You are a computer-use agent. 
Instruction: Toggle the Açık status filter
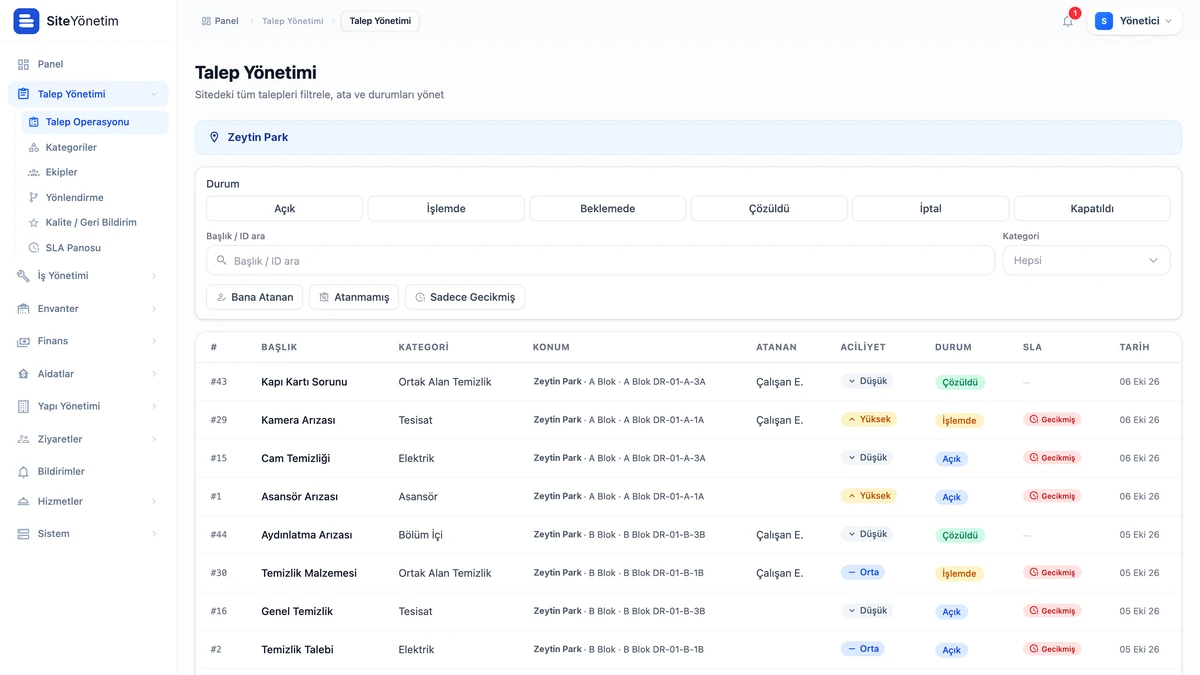point(285,209)
